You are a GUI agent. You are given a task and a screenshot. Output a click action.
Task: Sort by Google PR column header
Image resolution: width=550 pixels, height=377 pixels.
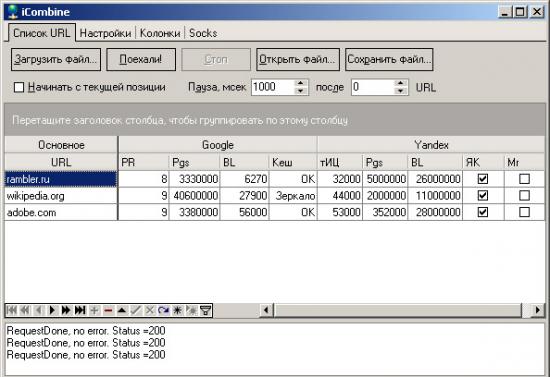[x=144, y=162]
